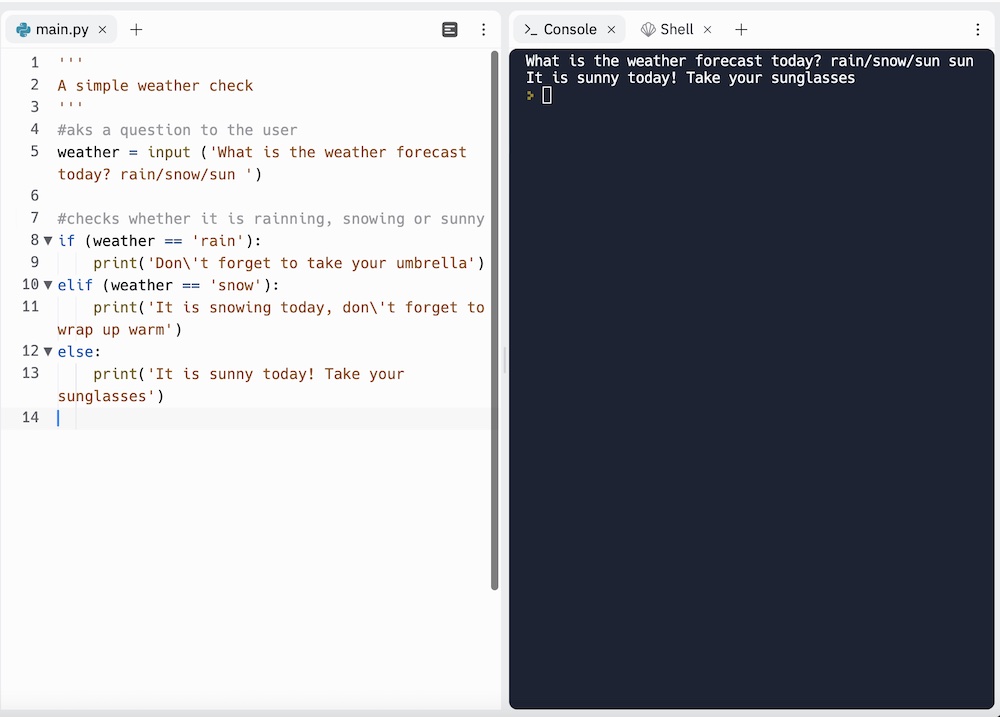
Task: Close the Shell tab
Action: (707, 29)
